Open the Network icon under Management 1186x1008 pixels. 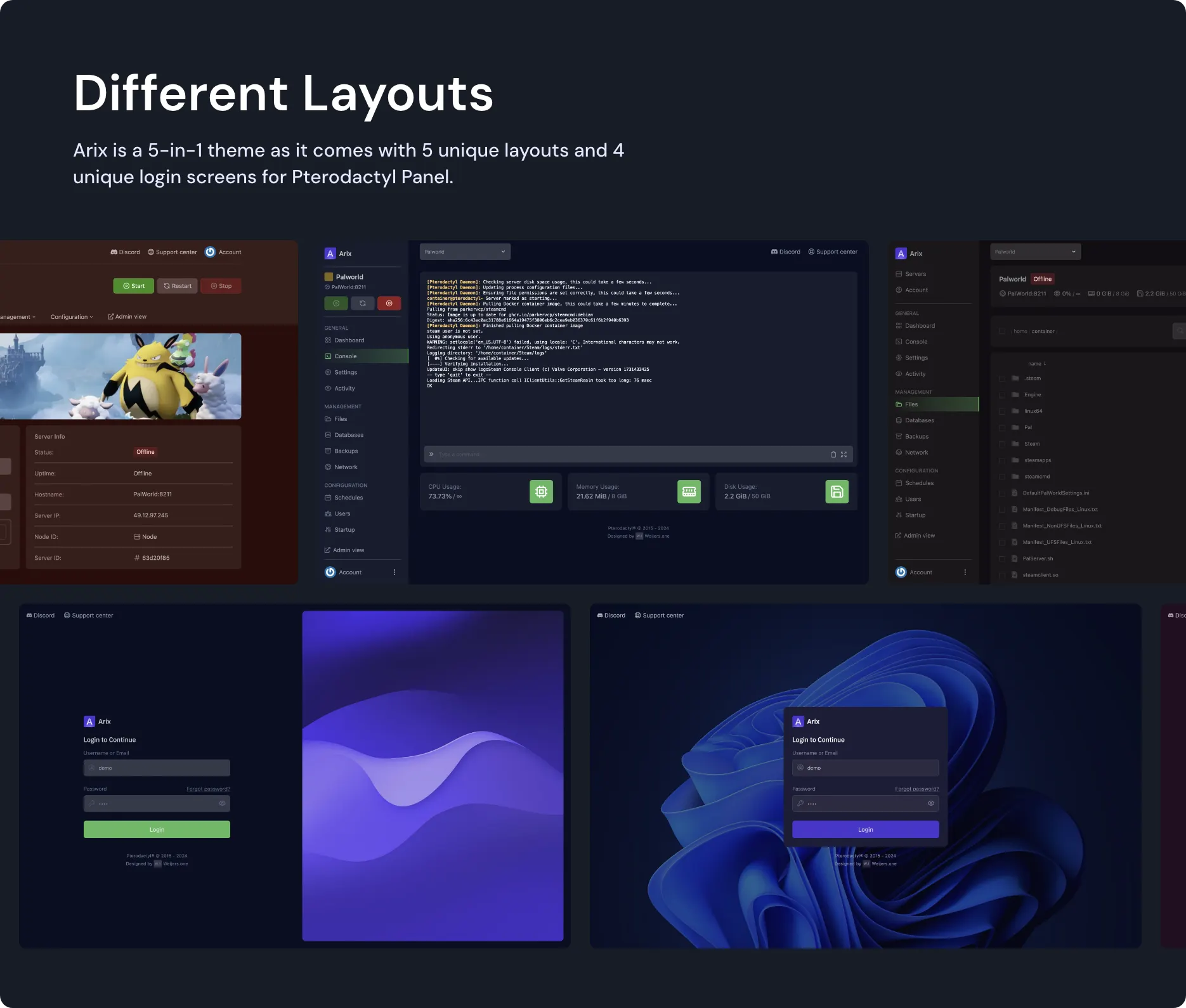329,467
